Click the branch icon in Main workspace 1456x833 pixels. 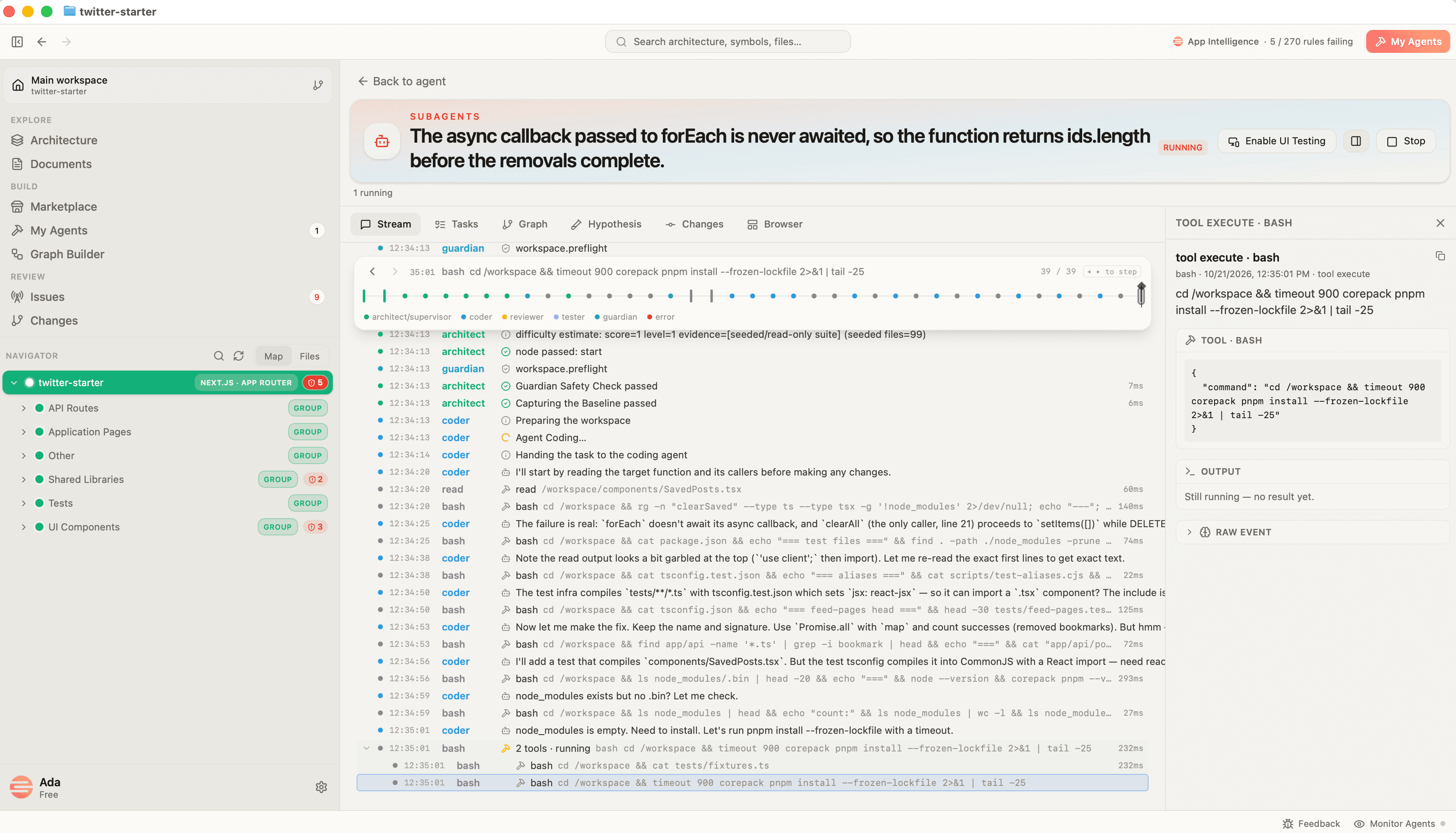[x=318, y=85]
